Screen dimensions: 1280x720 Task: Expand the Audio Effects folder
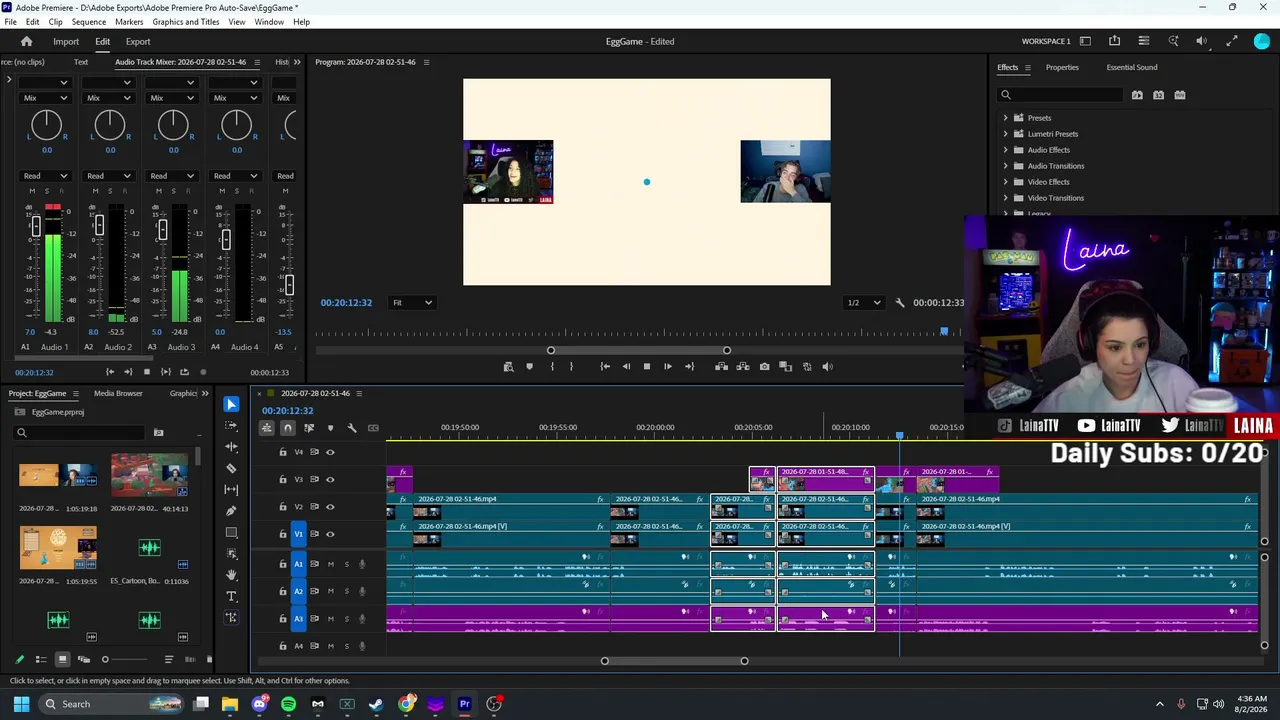[x=1006, y=150]
